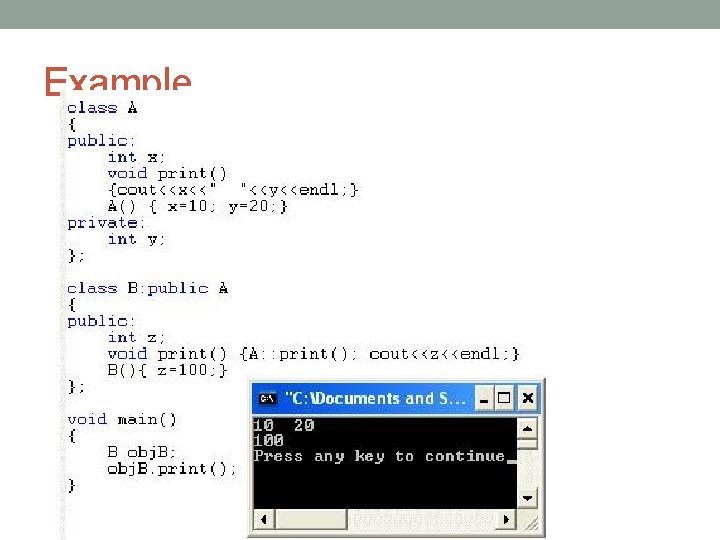720x540 pixels.
Task: Click the console title "C:\Documents and S..."
Action: point(376,398)
